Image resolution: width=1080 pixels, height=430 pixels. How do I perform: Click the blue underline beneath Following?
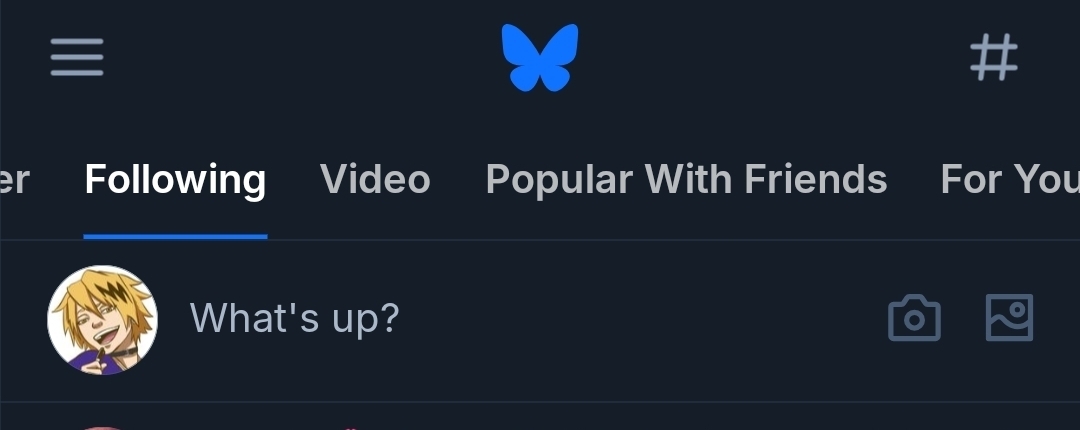(175, 236)
